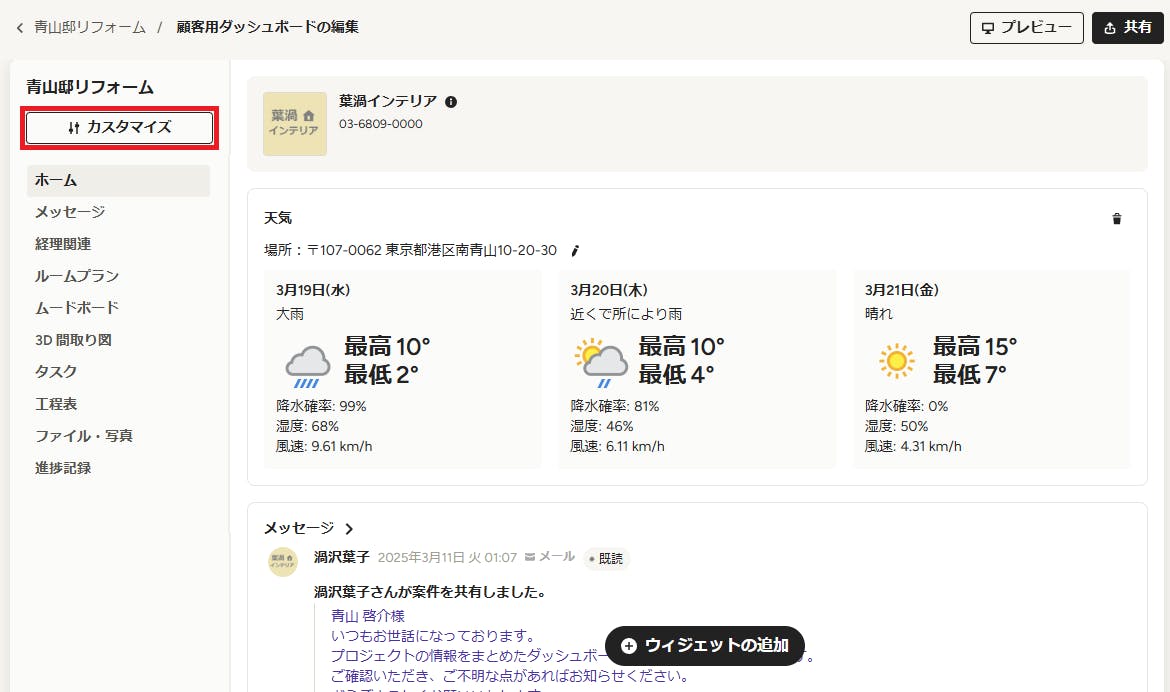Screen dimensions: 1170x692
Task: Click the 3月20日(木) partly sunny rain icon
Action: (x=601, y=363)
